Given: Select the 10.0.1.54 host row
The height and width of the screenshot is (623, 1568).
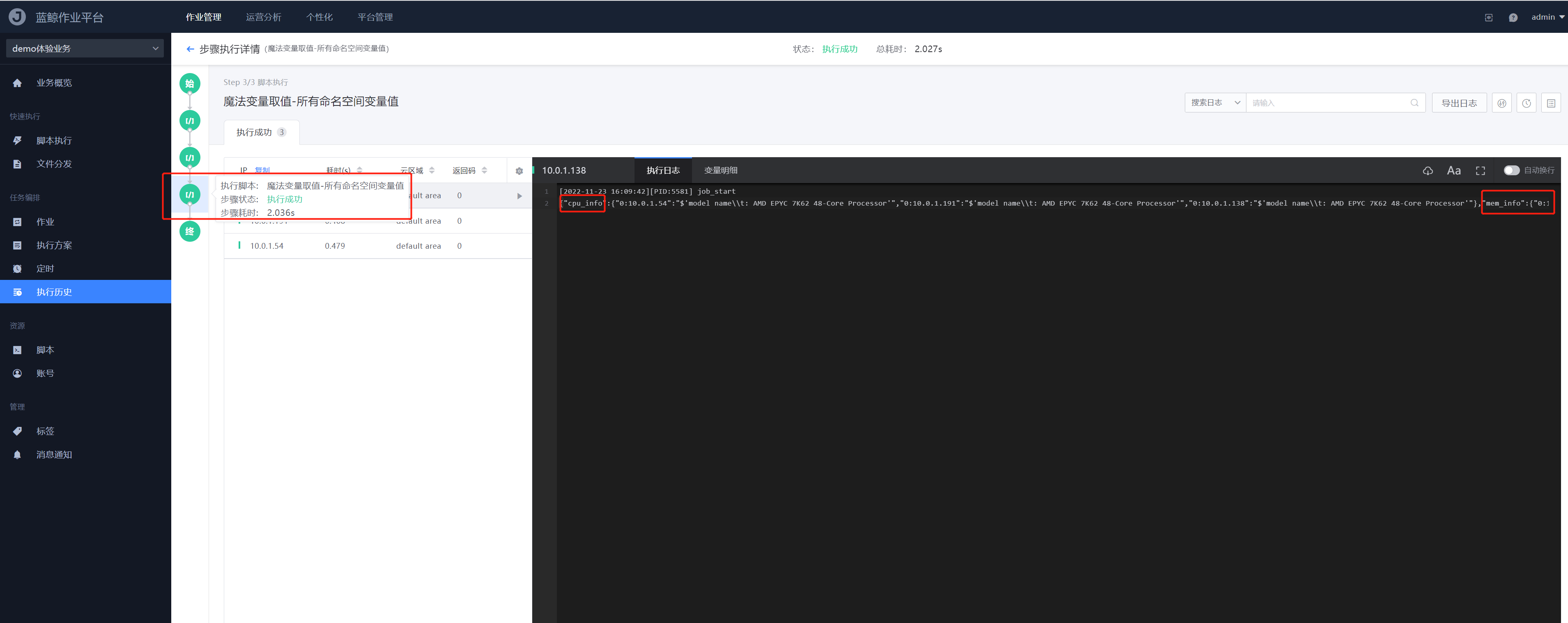Looking at the screenshot, I should click(x=377, y=246).
